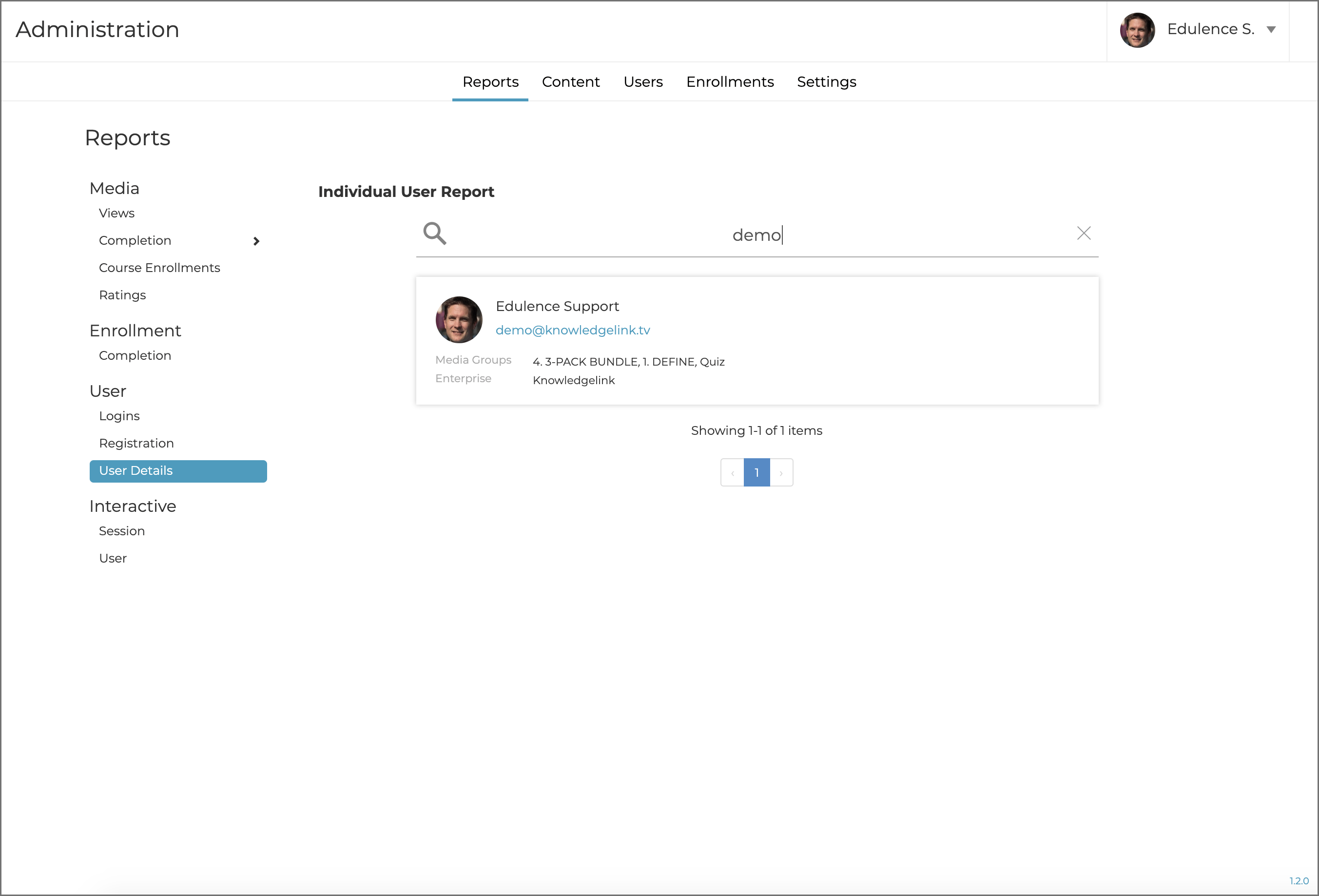
Task: Click into the demo search field
Action: coord(756,234)
